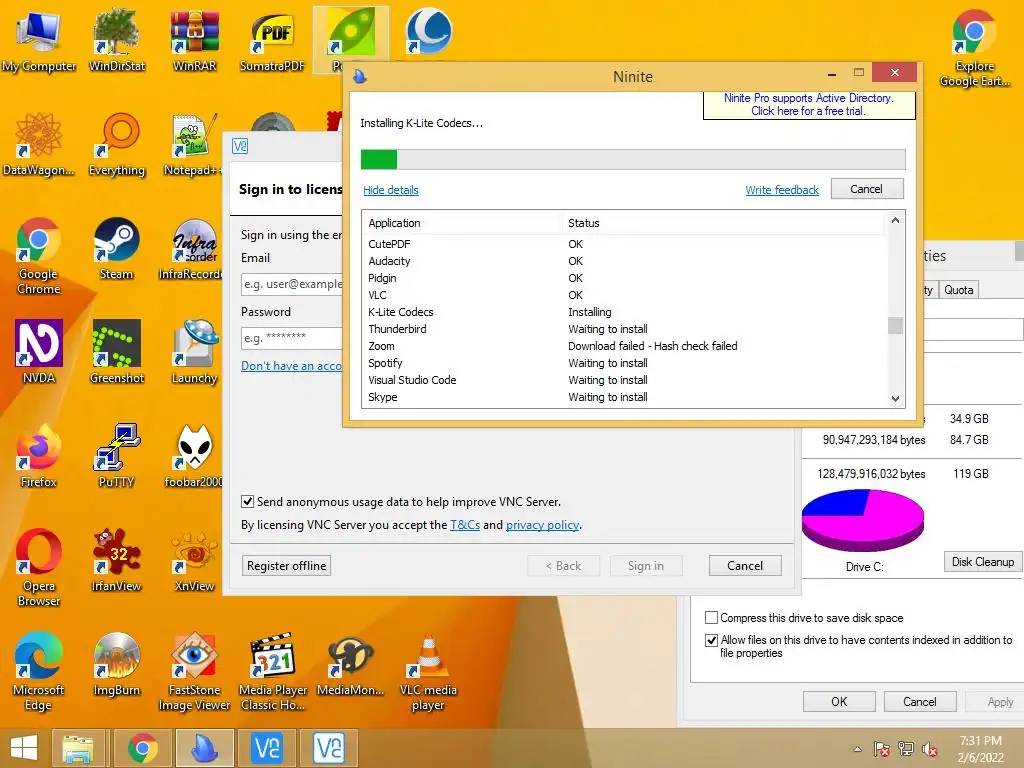Click Don't have an account link
The image size is (1024, 768).
[291, 366]
